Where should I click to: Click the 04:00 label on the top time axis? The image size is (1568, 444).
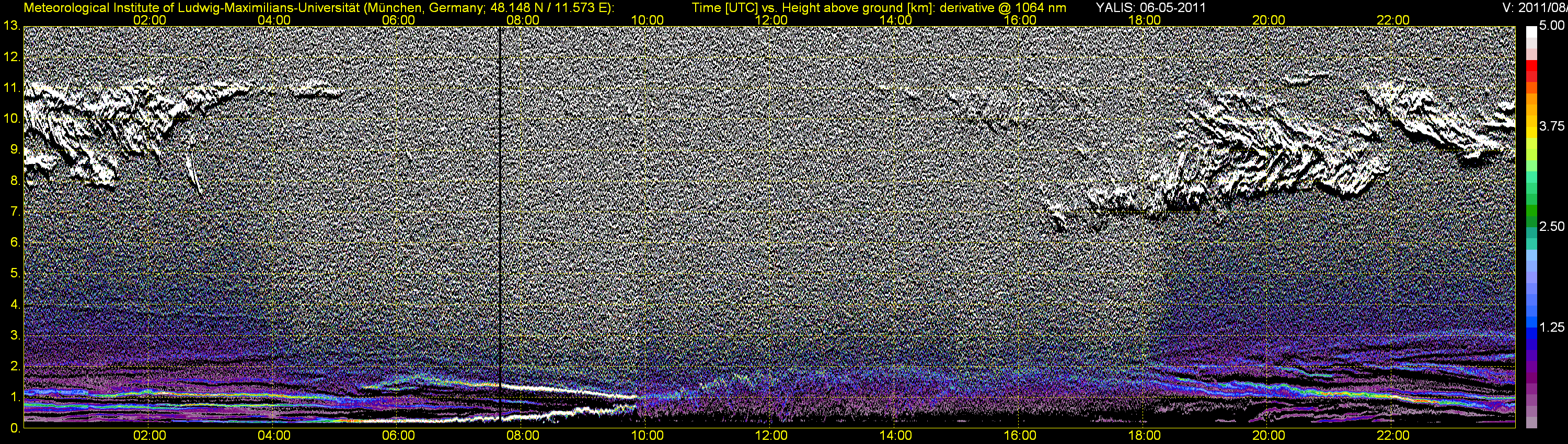click(274, 20)
